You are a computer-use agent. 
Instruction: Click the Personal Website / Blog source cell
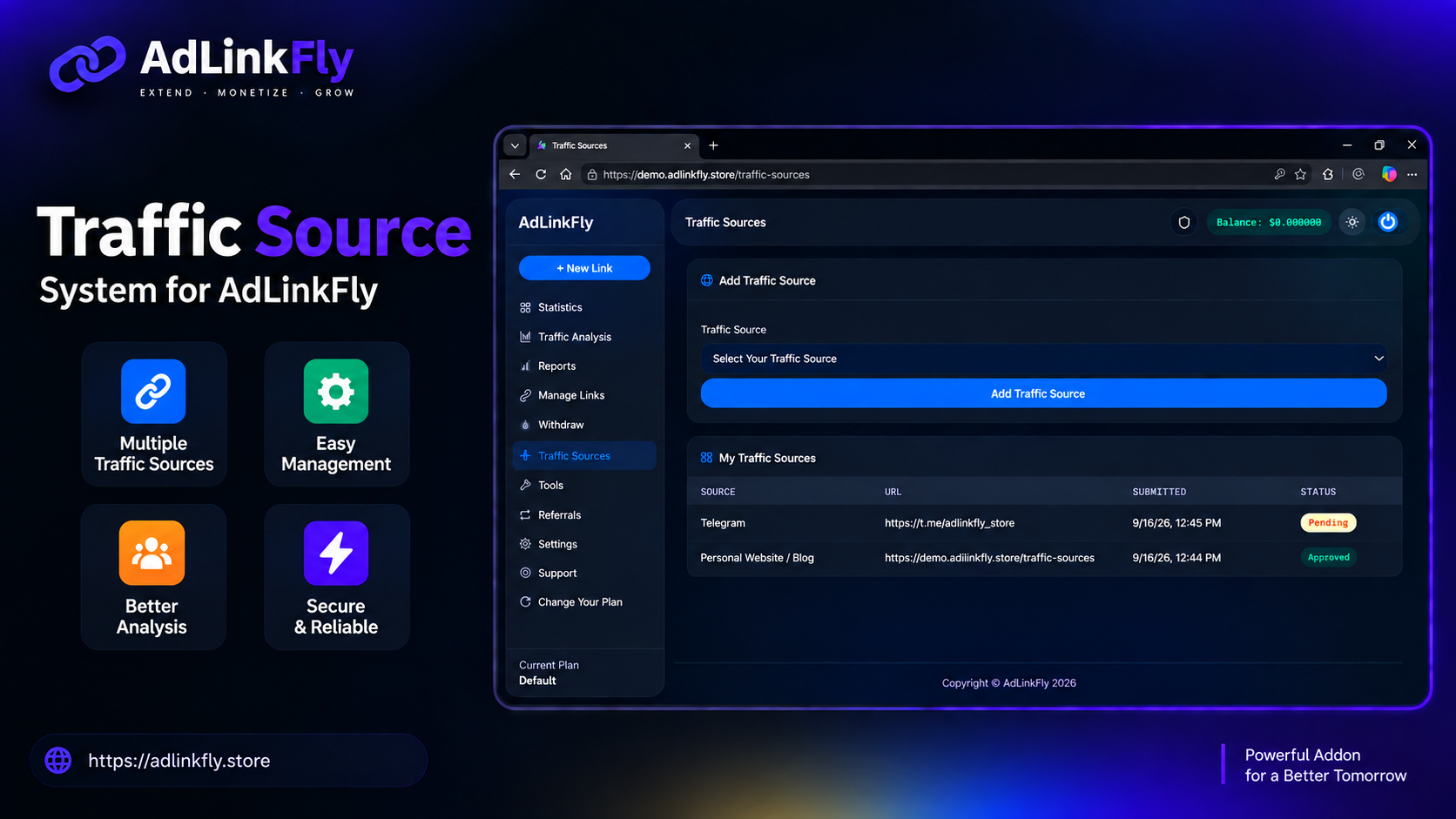(x=757, y=558)
